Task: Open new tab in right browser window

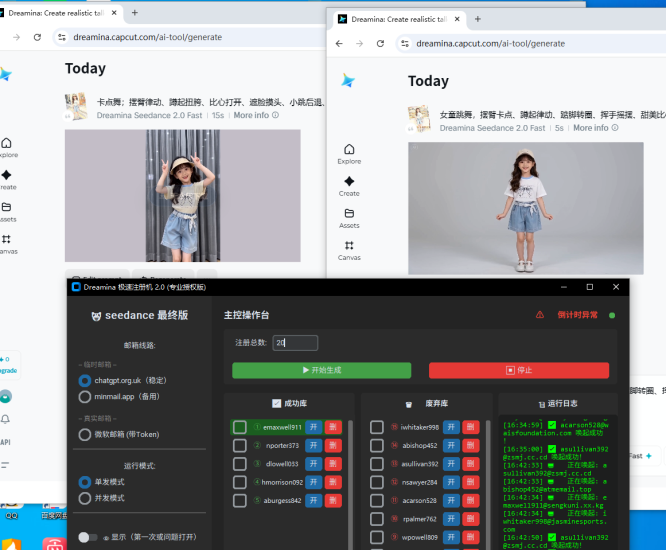Action: pos(477,19)
